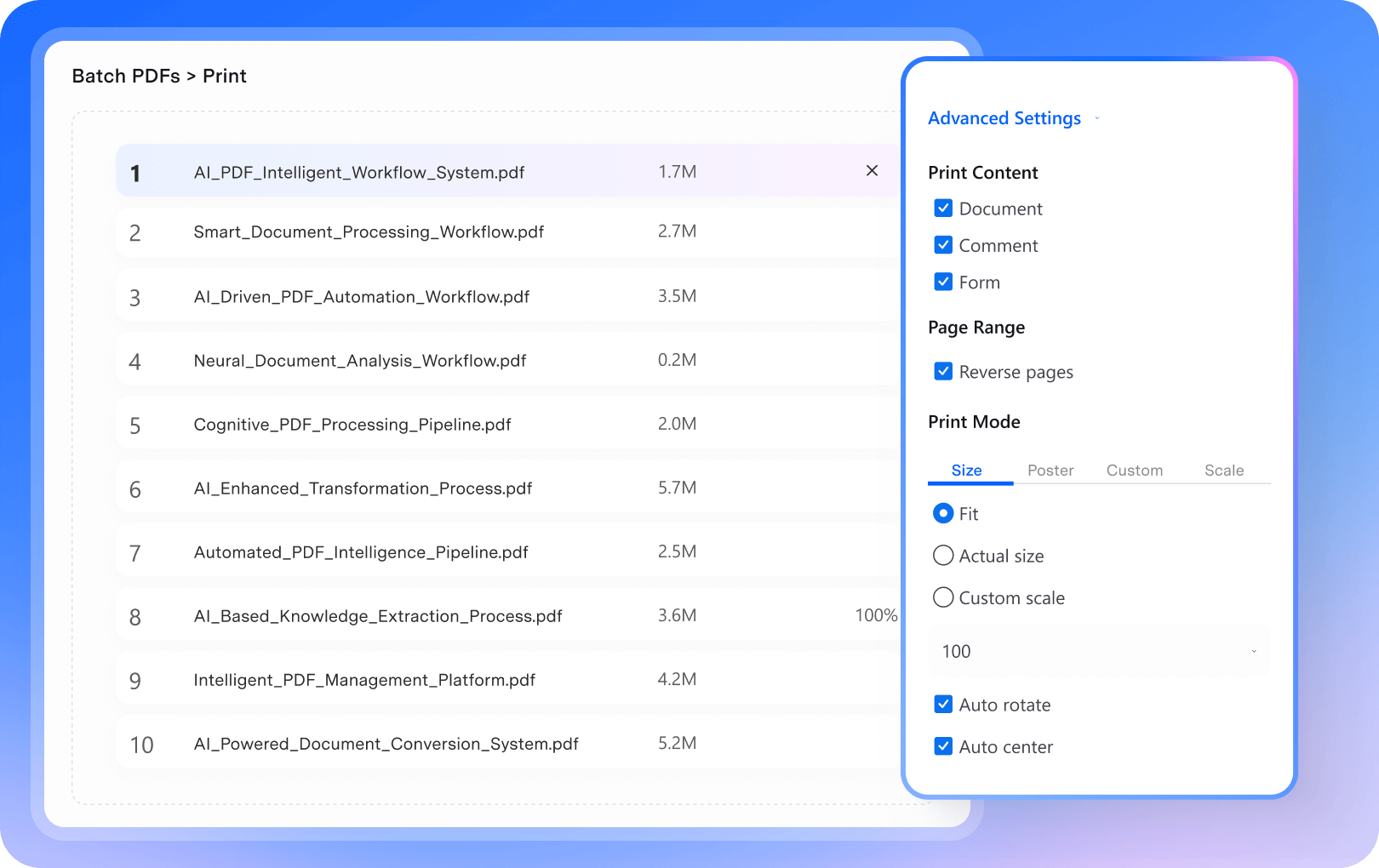1379x868 pixels.
Task: Select Automated_PDF_Intelligence_Pipeline.pdf row
Action: 507,551
